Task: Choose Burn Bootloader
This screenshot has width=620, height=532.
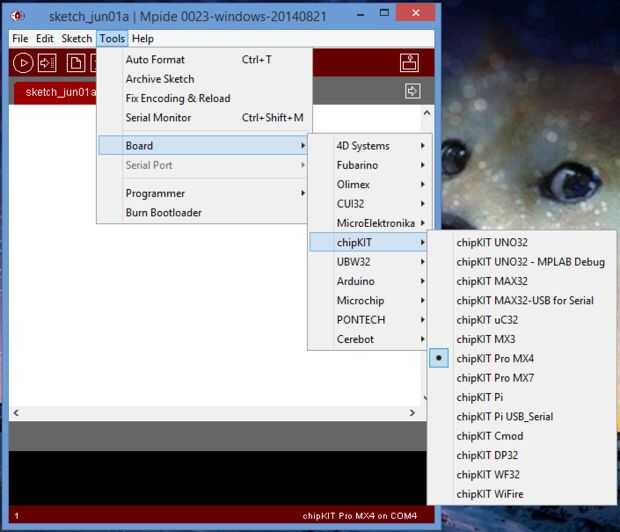Action: tap(204, 213)
